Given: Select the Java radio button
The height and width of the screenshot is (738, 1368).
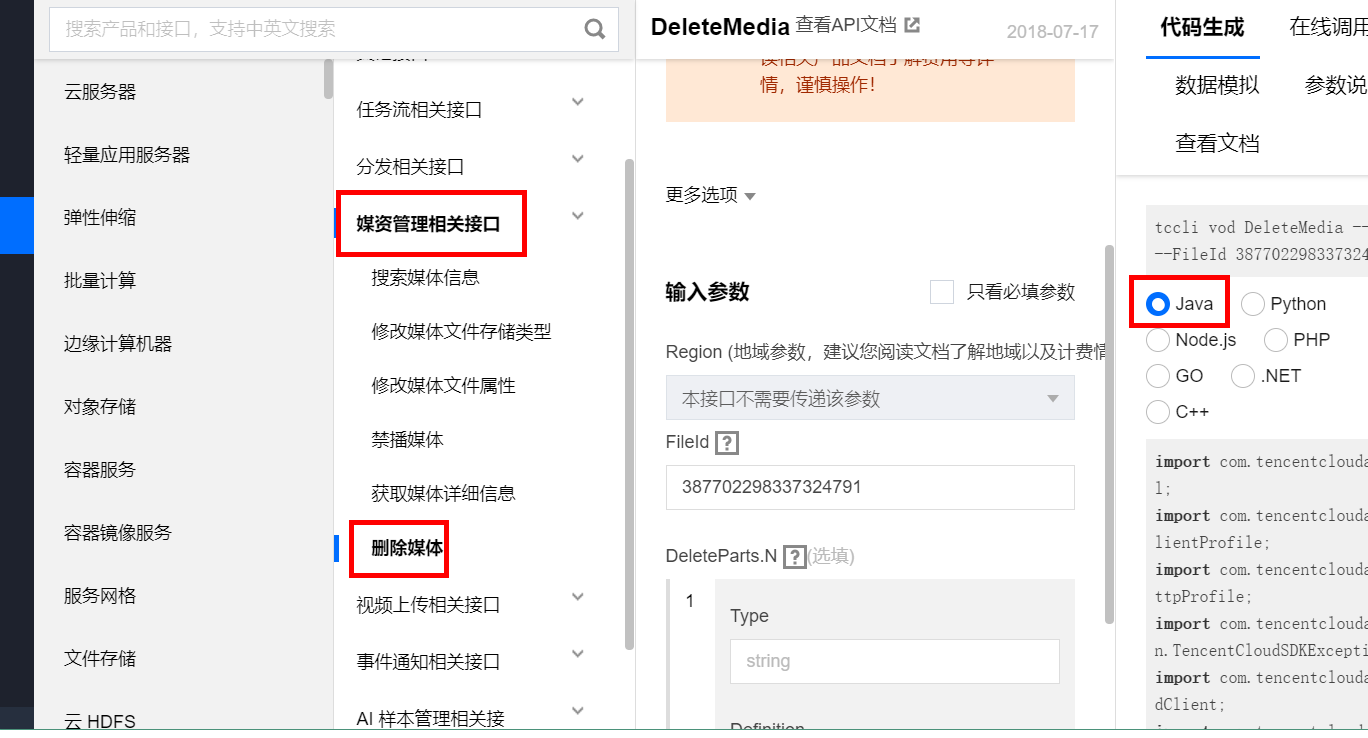Looking at the screenshot, I should click(x=1157, y=302).
